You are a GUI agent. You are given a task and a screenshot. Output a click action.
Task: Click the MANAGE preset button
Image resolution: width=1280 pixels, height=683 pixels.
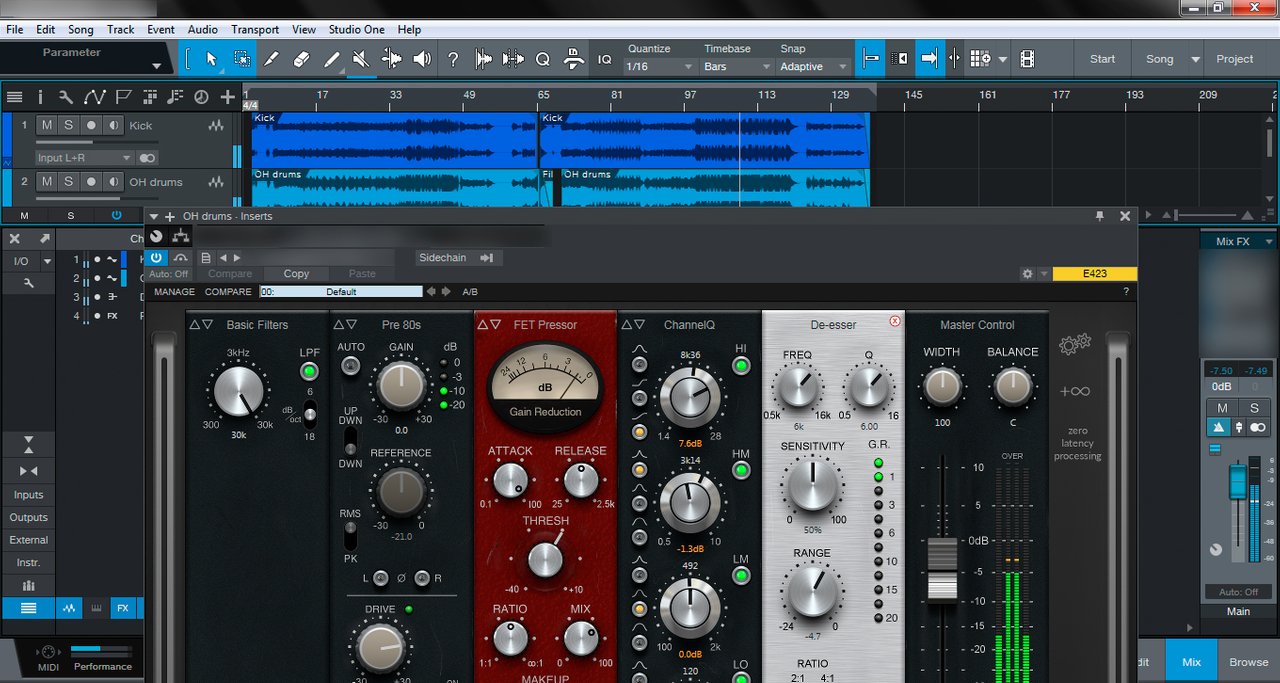click(x=175, y=292)
